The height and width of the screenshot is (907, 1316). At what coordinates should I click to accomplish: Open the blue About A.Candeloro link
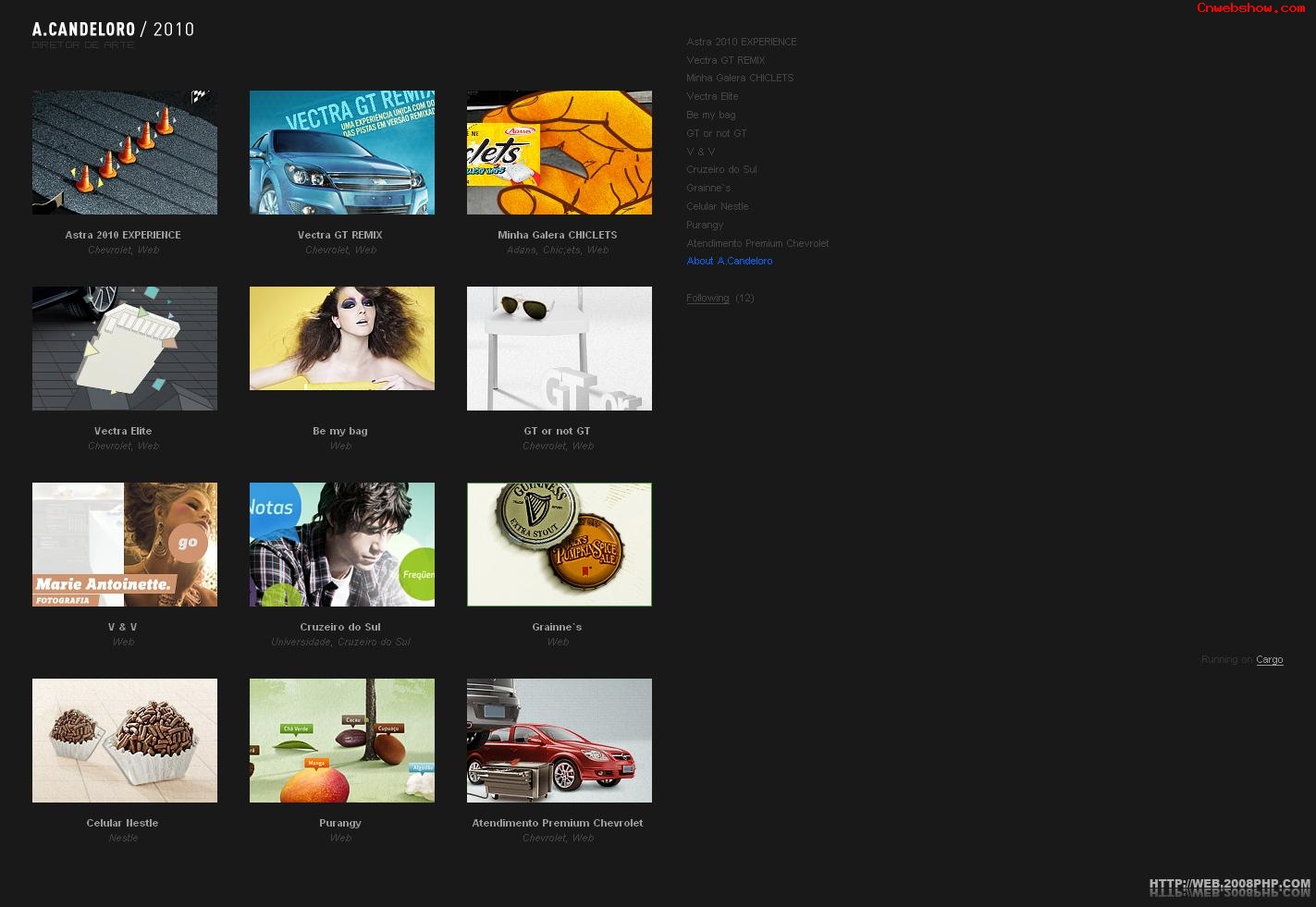click(730, 261)
